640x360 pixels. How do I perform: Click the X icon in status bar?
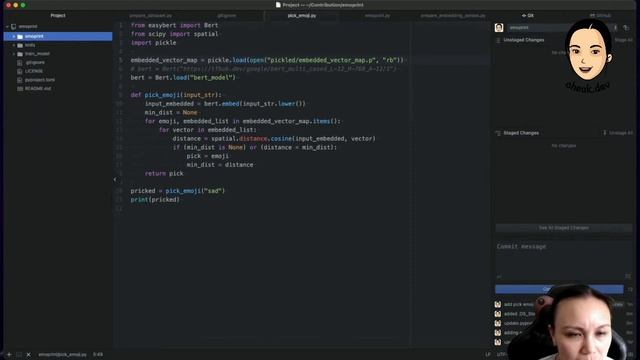pos(29,355)
